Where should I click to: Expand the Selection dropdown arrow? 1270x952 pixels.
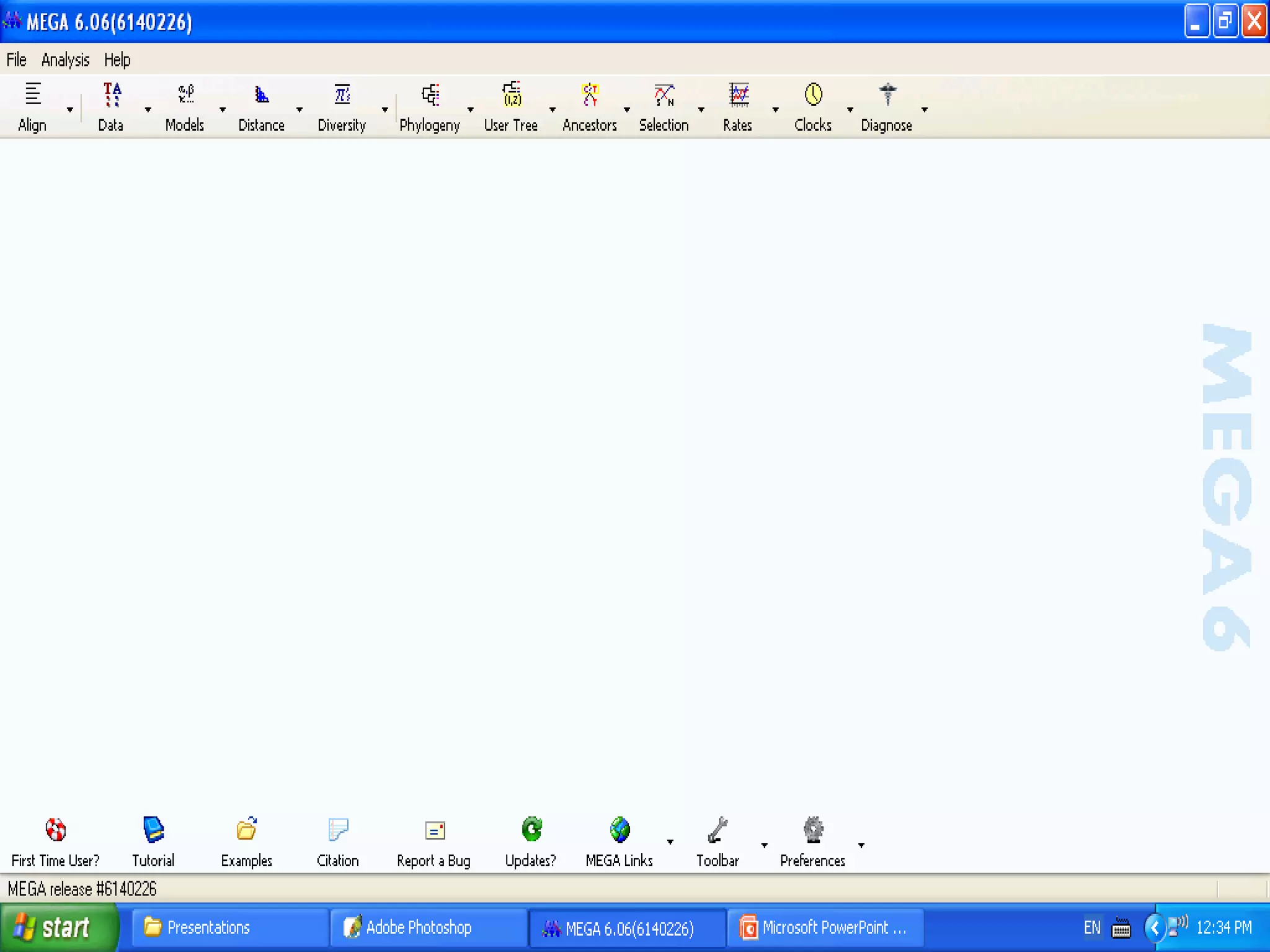(701, 110)
